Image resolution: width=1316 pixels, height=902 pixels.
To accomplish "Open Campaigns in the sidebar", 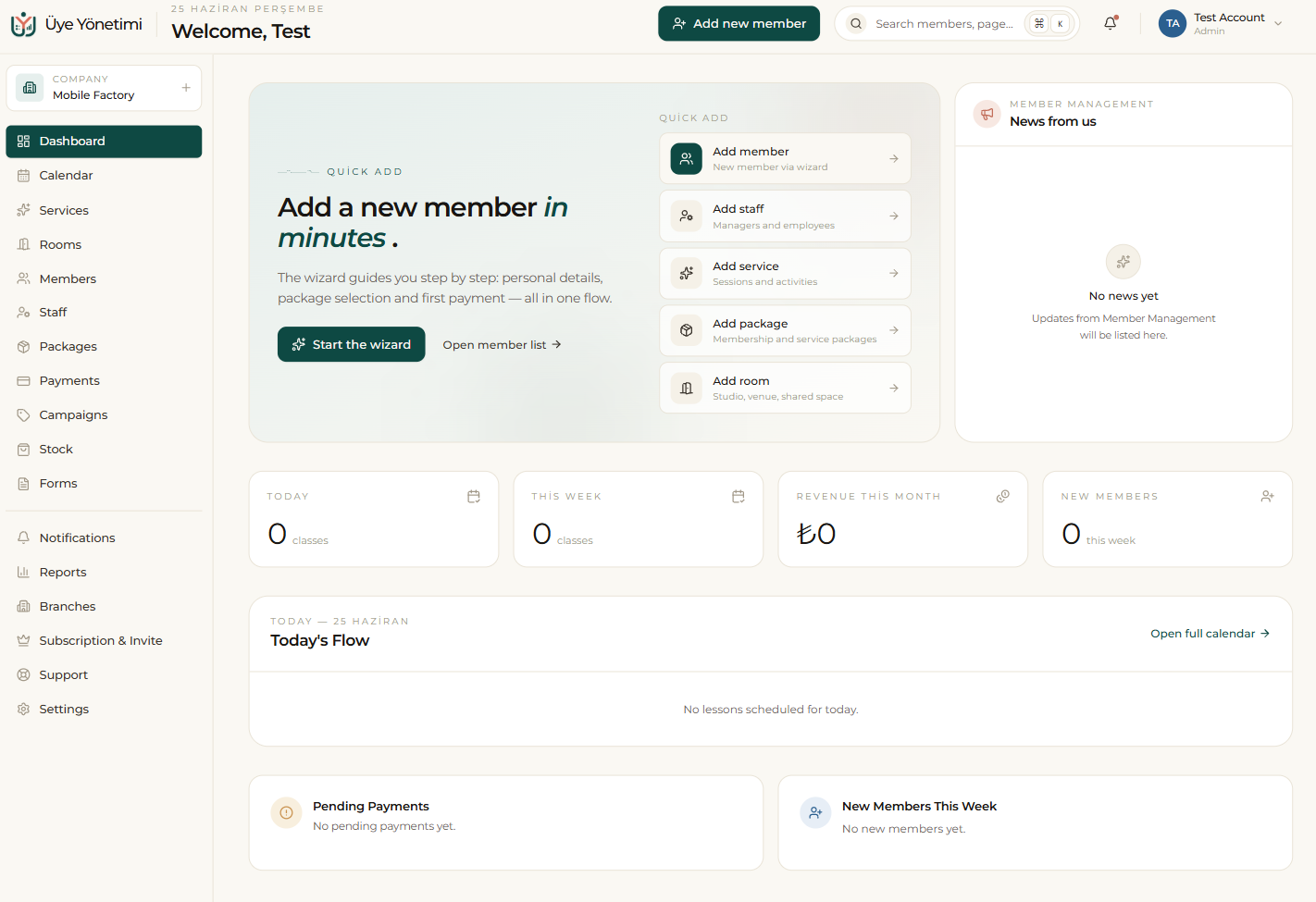I will [104, 415].
